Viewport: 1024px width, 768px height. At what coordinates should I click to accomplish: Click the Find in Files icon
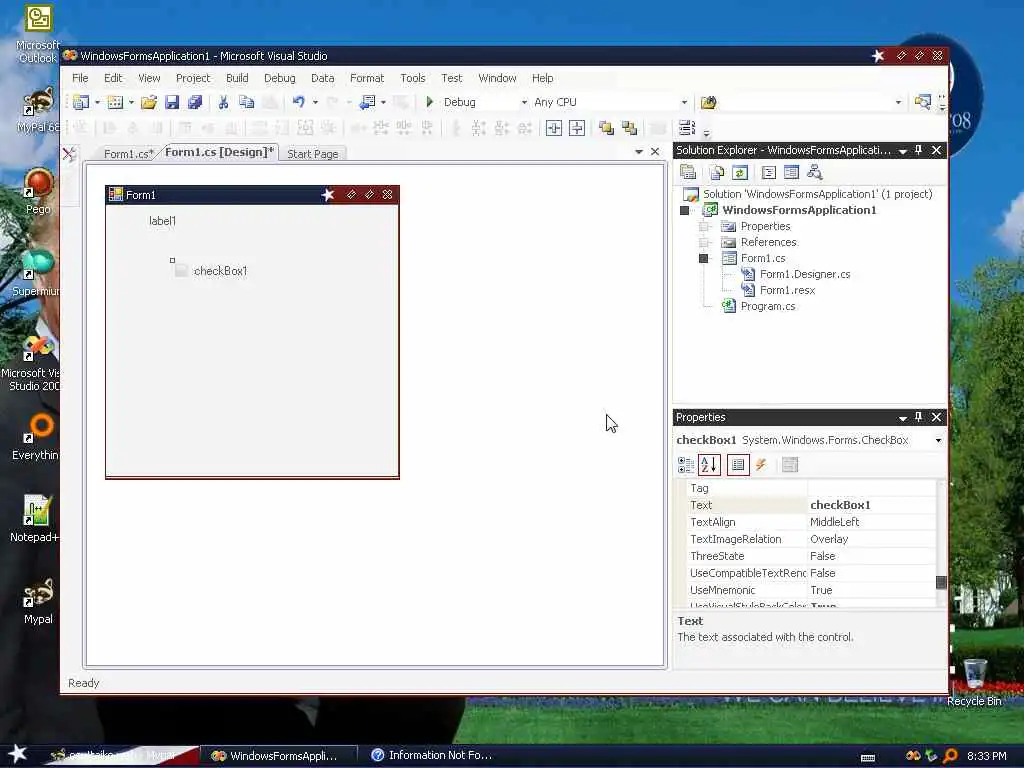pos(709,102)
